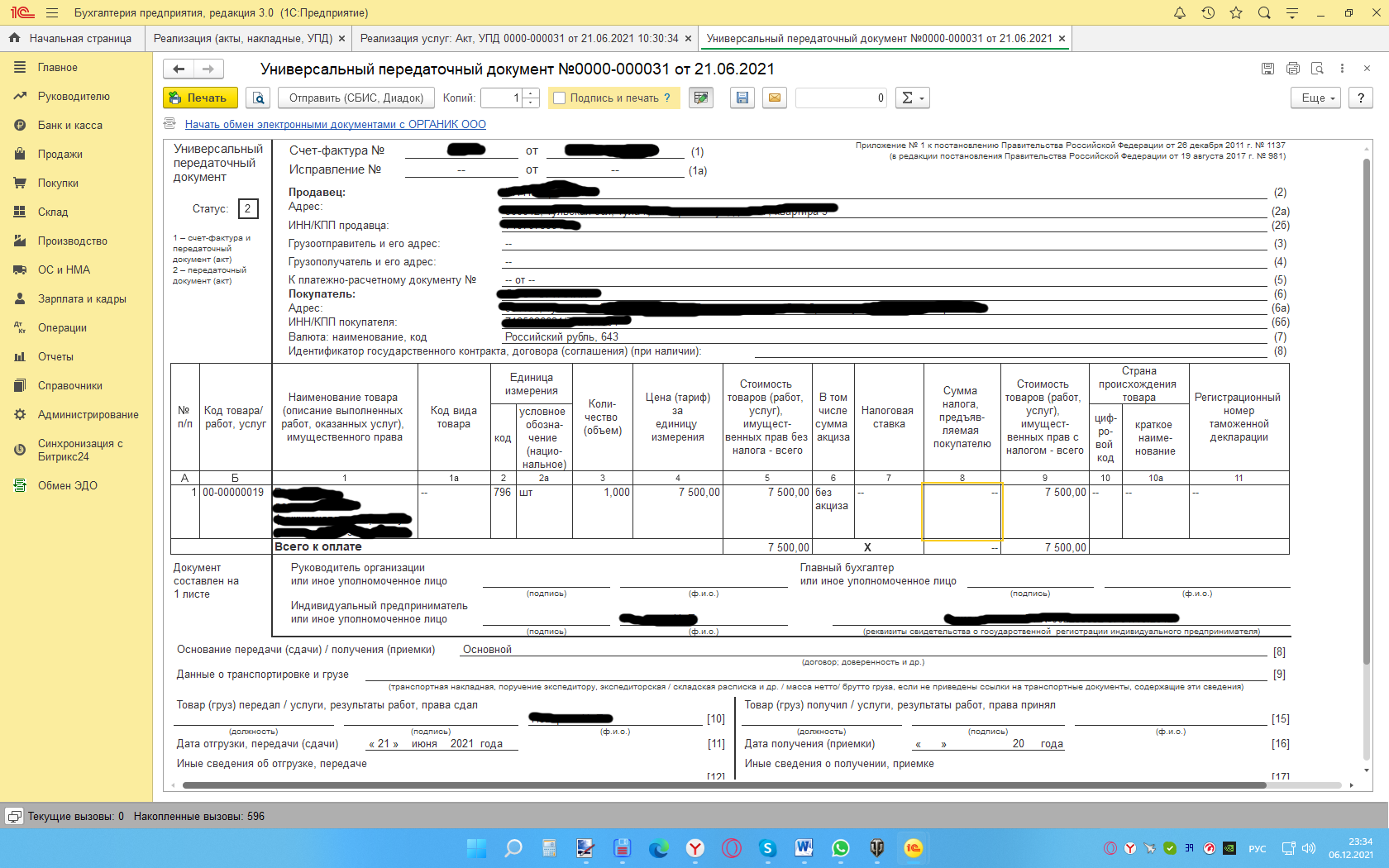Close the Реализация (акты, накладные, УПД) tab
1389x868 pixels.
pos(341,39)
